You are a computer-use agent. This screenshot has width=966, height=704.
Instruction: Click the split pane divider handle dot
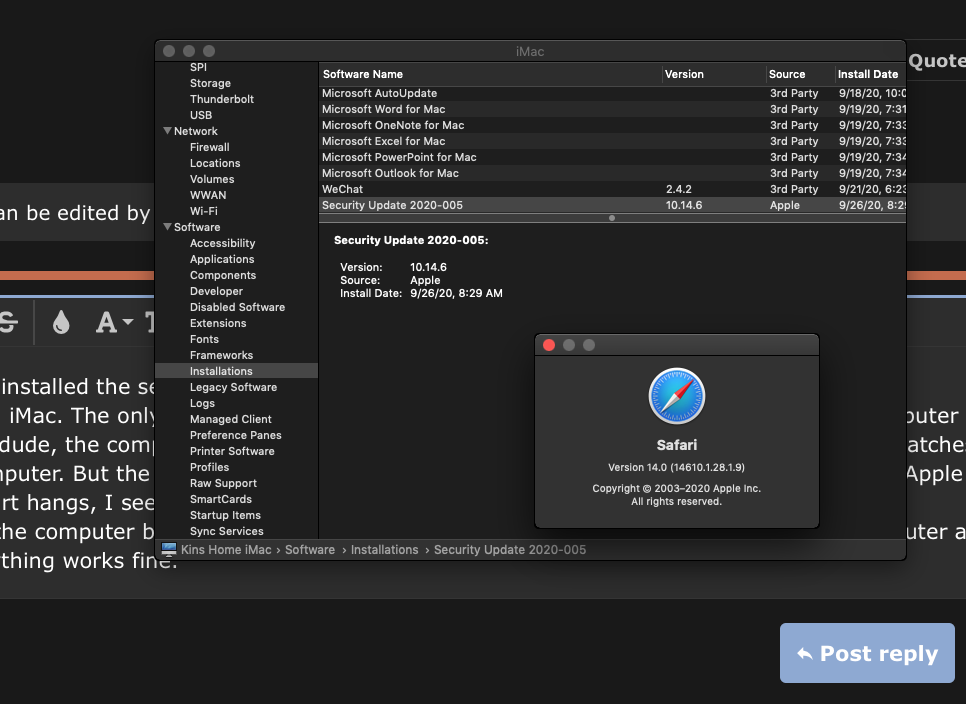point(612,218)
